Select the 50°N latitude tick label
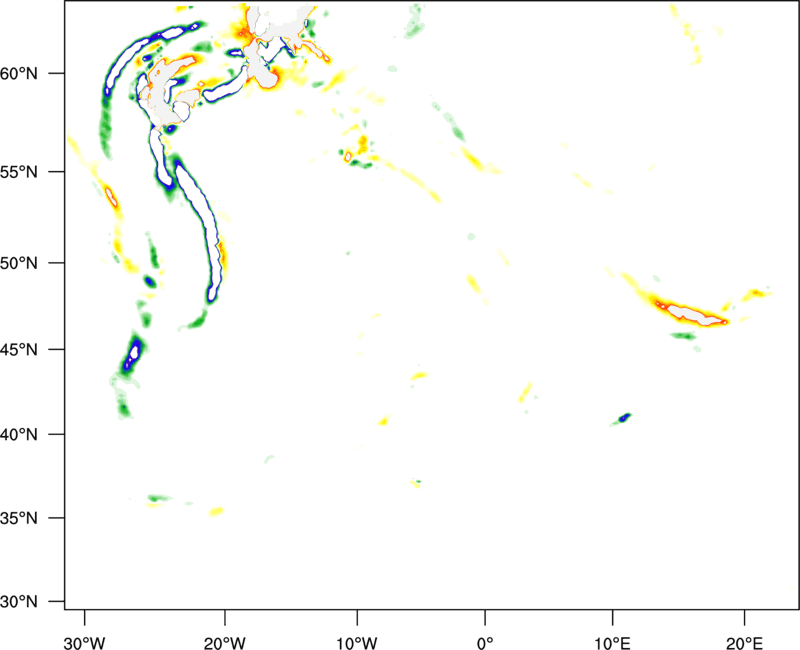 pyautogui.click(x=33, y=263)
